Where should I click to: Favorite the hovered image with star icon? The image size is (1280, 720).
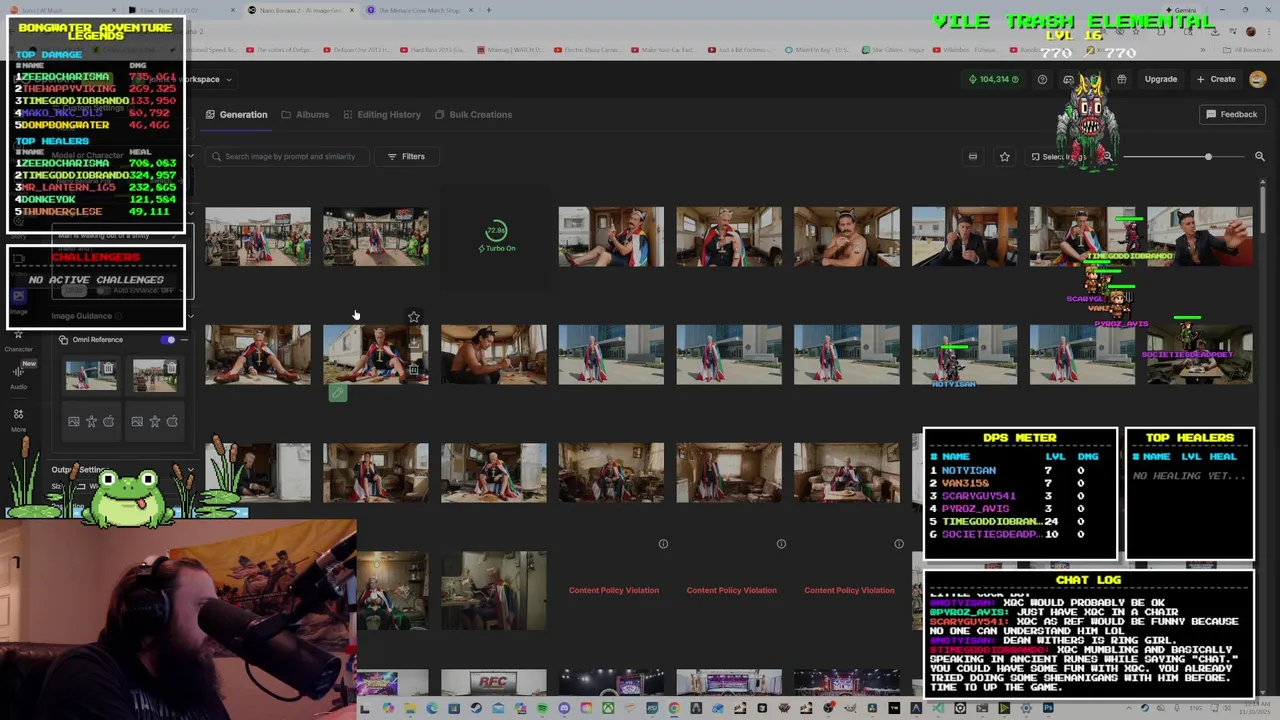[414, 317]
